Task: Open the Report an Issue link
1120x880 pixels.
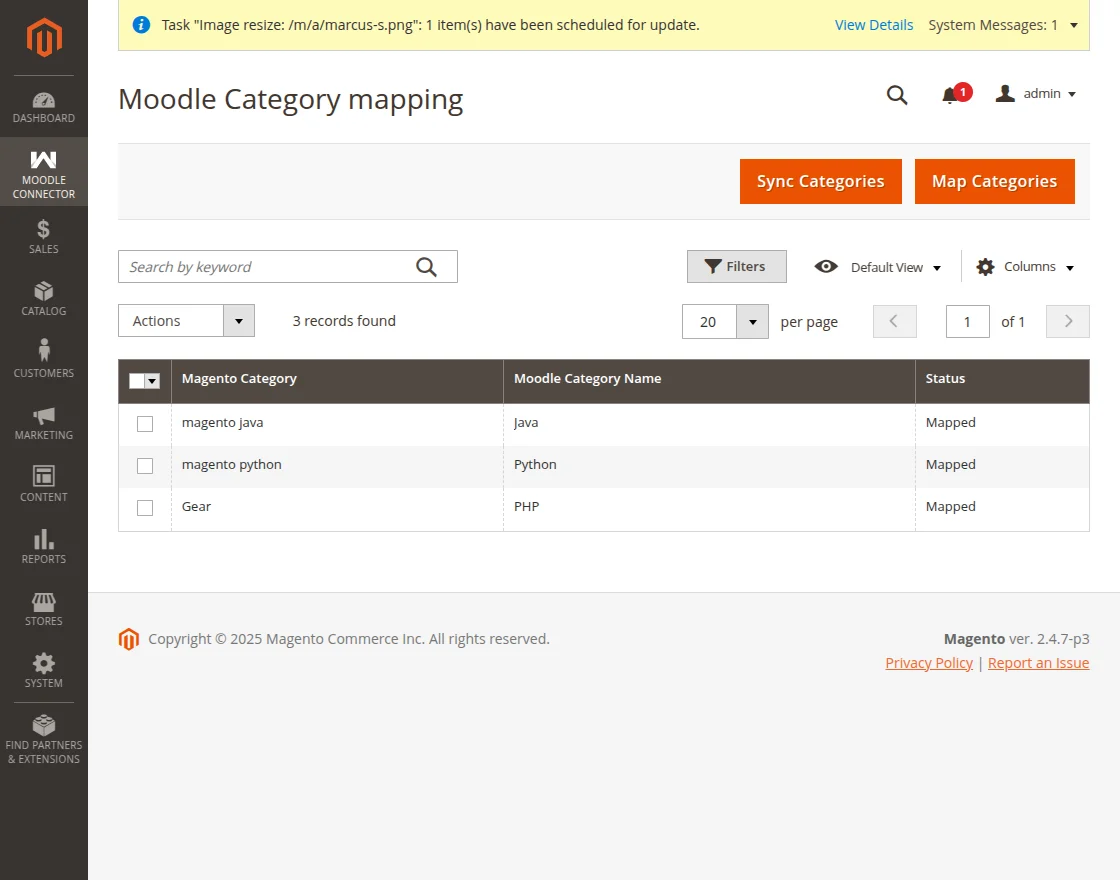Action: 1038,663
